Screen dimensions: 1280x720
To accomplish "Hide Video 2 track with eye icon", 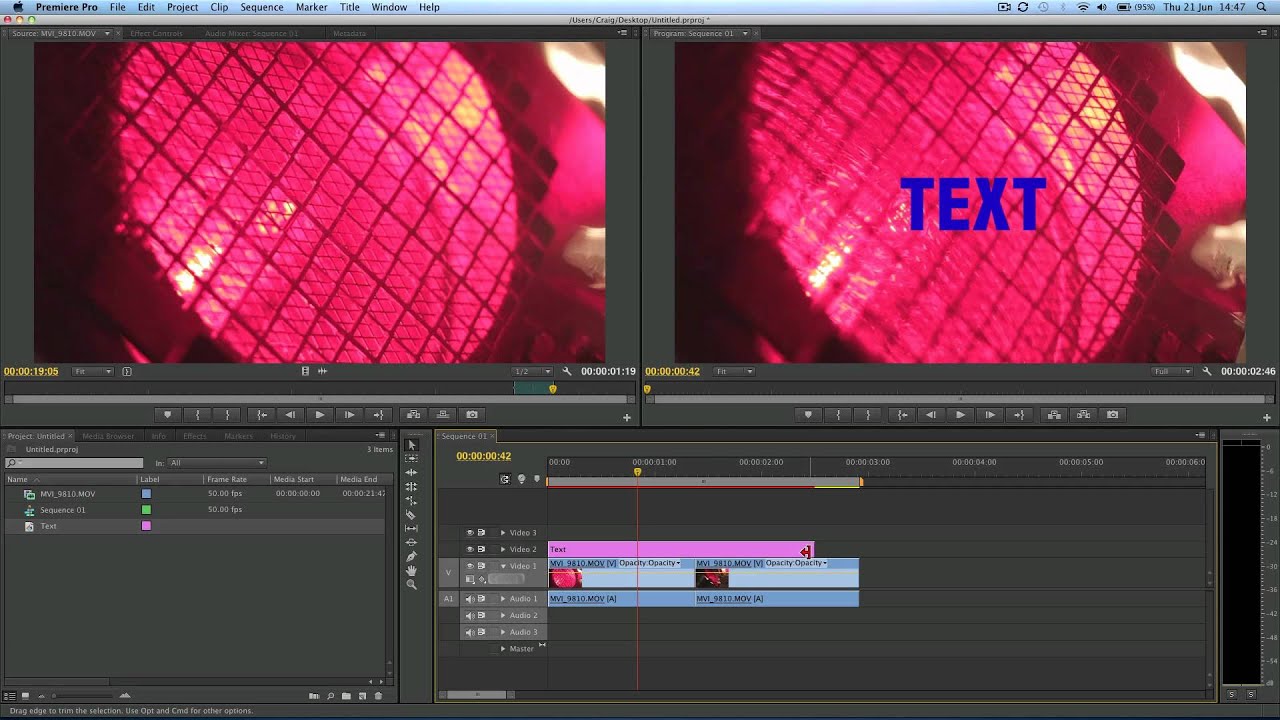I will [470, 549].
